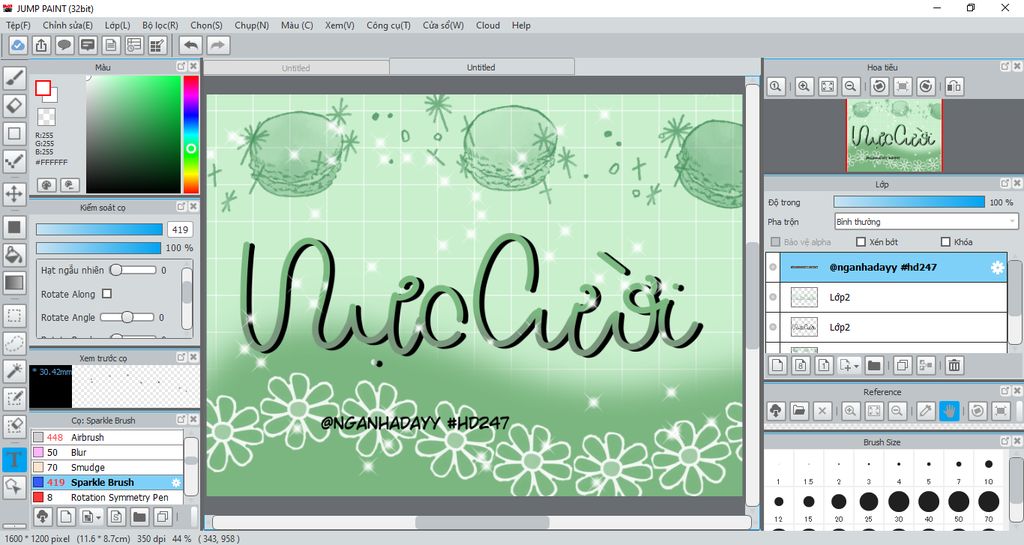The width and height of the screenshot is (1024, 545).
Task: Click the cloud save icon in toolbar
Action: [x=18, y=45]
